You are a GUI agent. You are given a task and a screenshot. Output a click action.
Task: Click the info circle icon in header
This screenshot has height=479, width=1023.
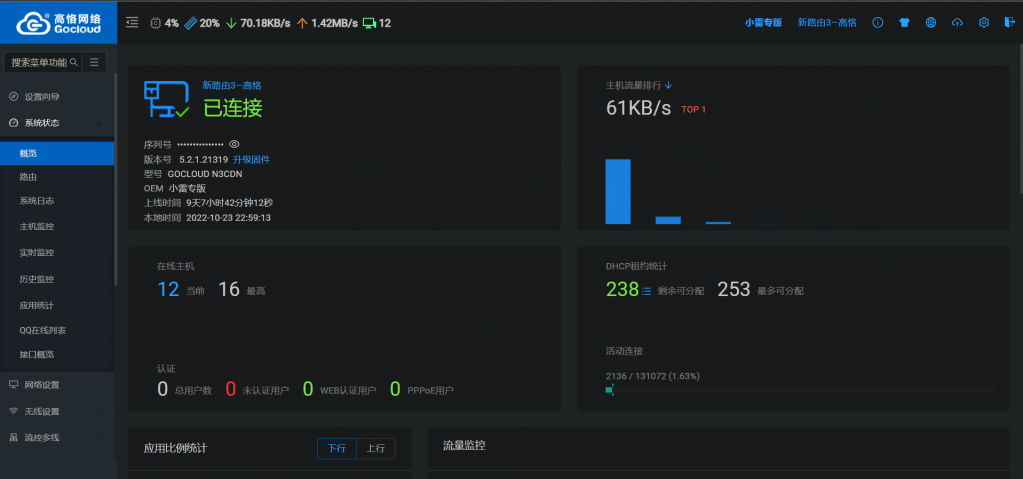point(878,22)
